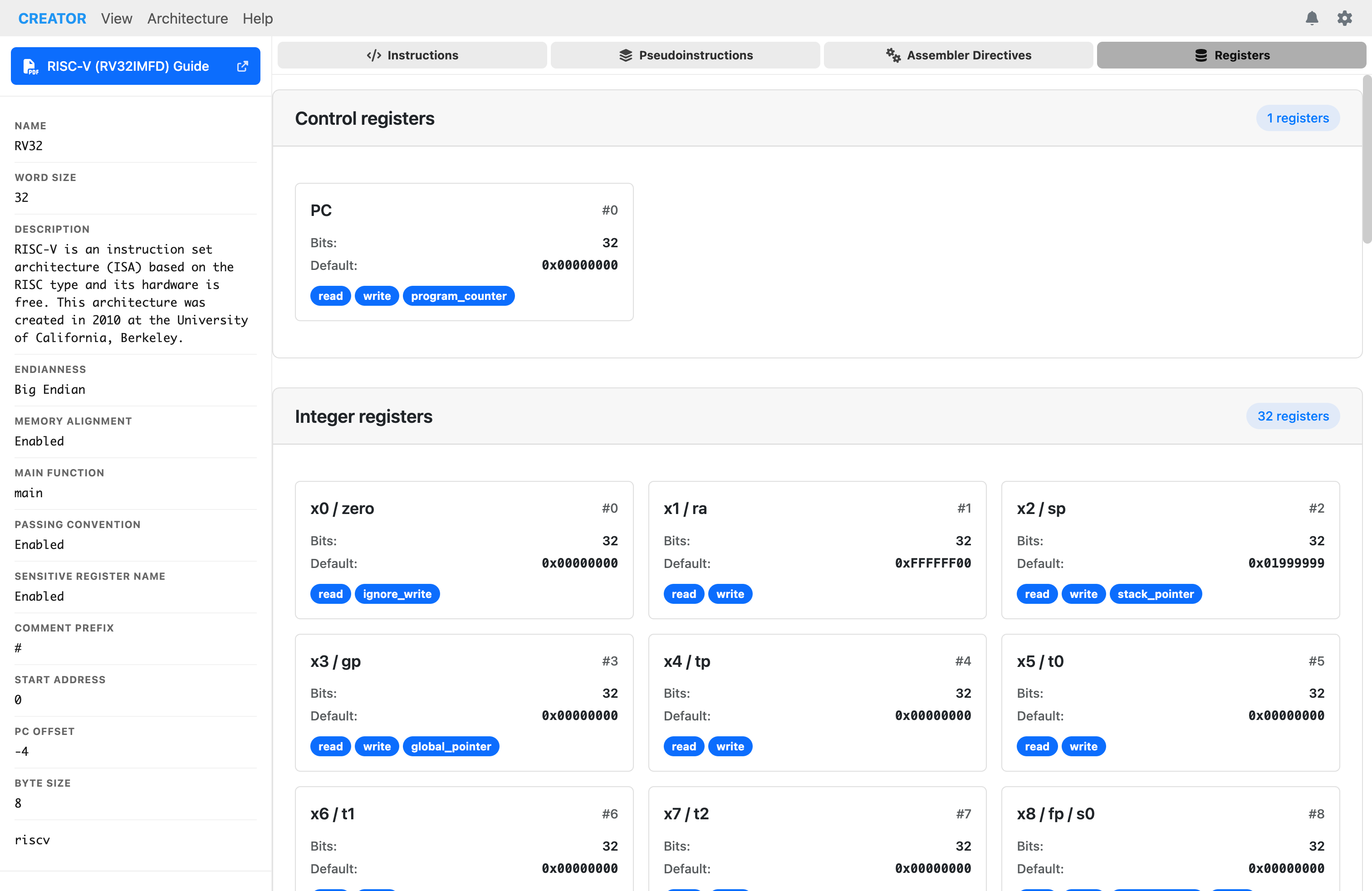Select the stack_pointer tag on x2 sp
The image size is (1372, 891).
pyautogui.click(x=1156, y=593)
